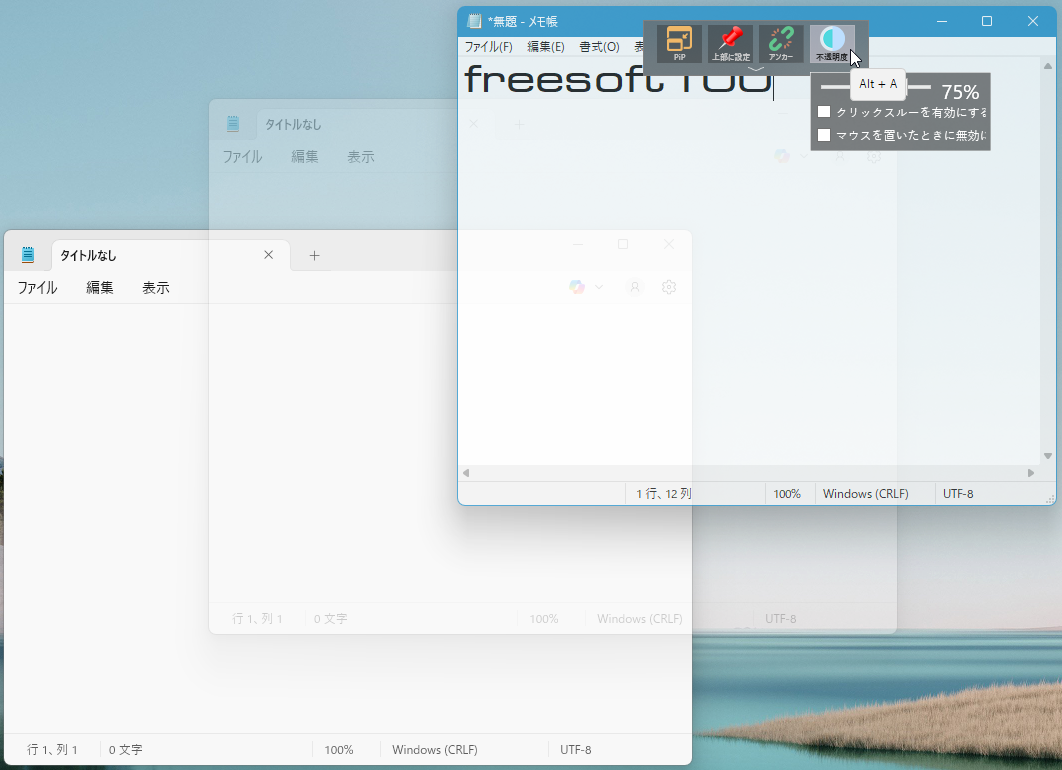Click 100% zoom in the メモ帳 status bar
Screen dimensions: 1062x770
[787, 494]
